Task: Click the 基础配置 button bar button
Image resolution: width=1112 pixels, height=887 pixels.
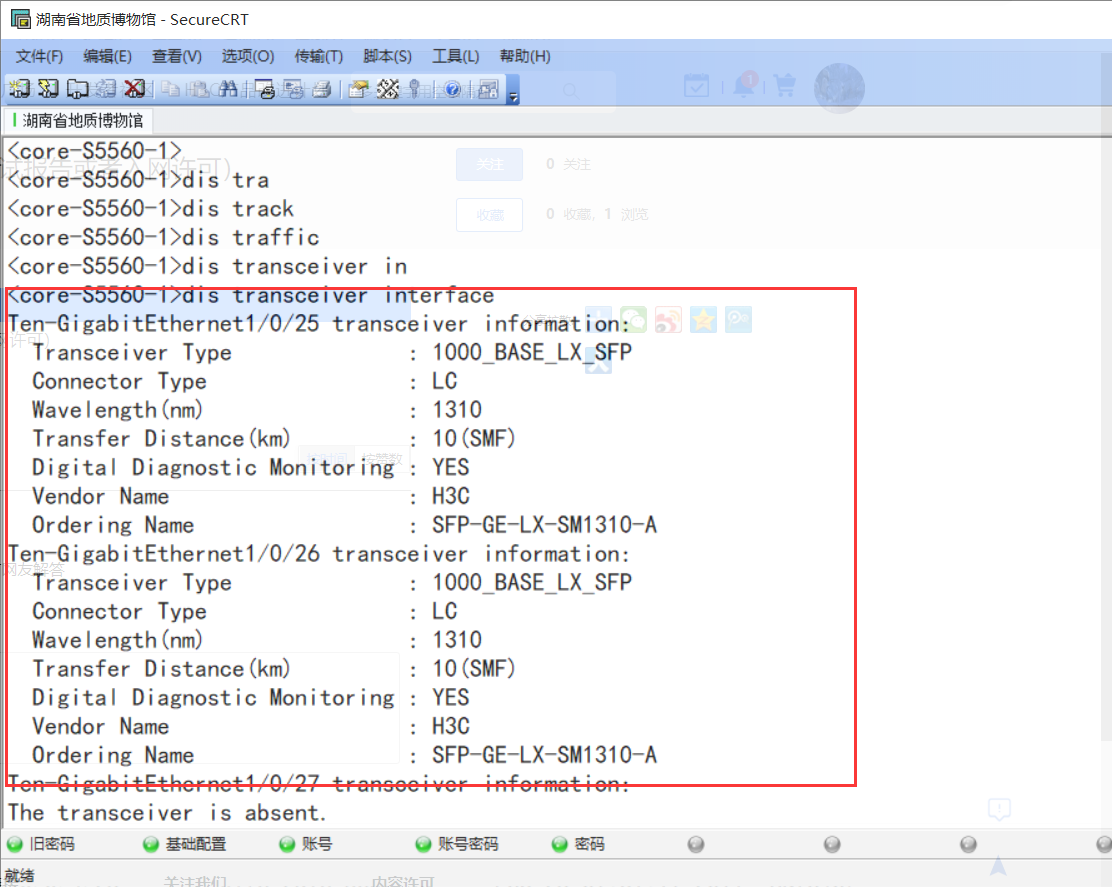Action: [185, 844]
